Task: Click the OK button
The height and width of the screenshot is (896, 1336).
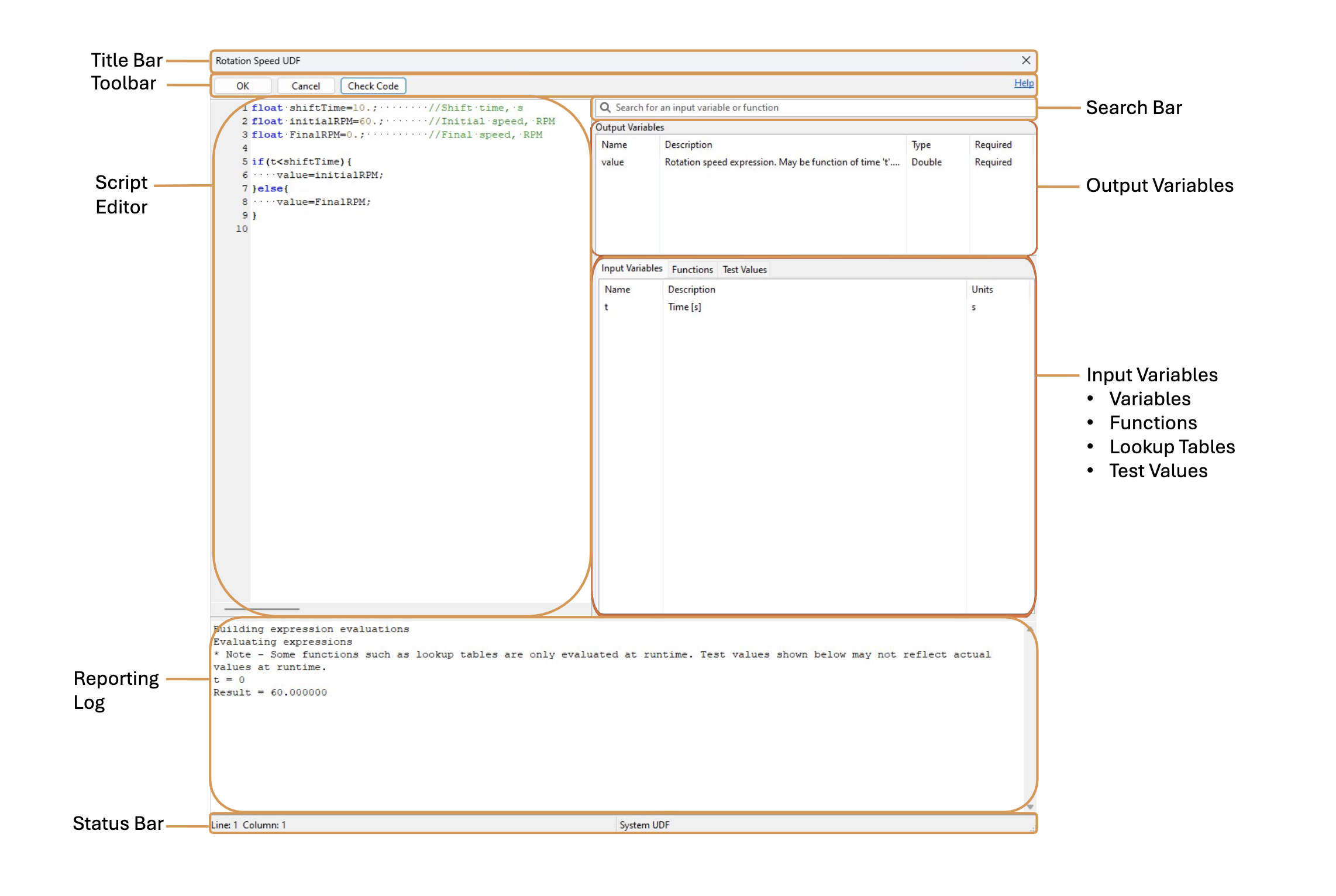Action: (242, 86)
